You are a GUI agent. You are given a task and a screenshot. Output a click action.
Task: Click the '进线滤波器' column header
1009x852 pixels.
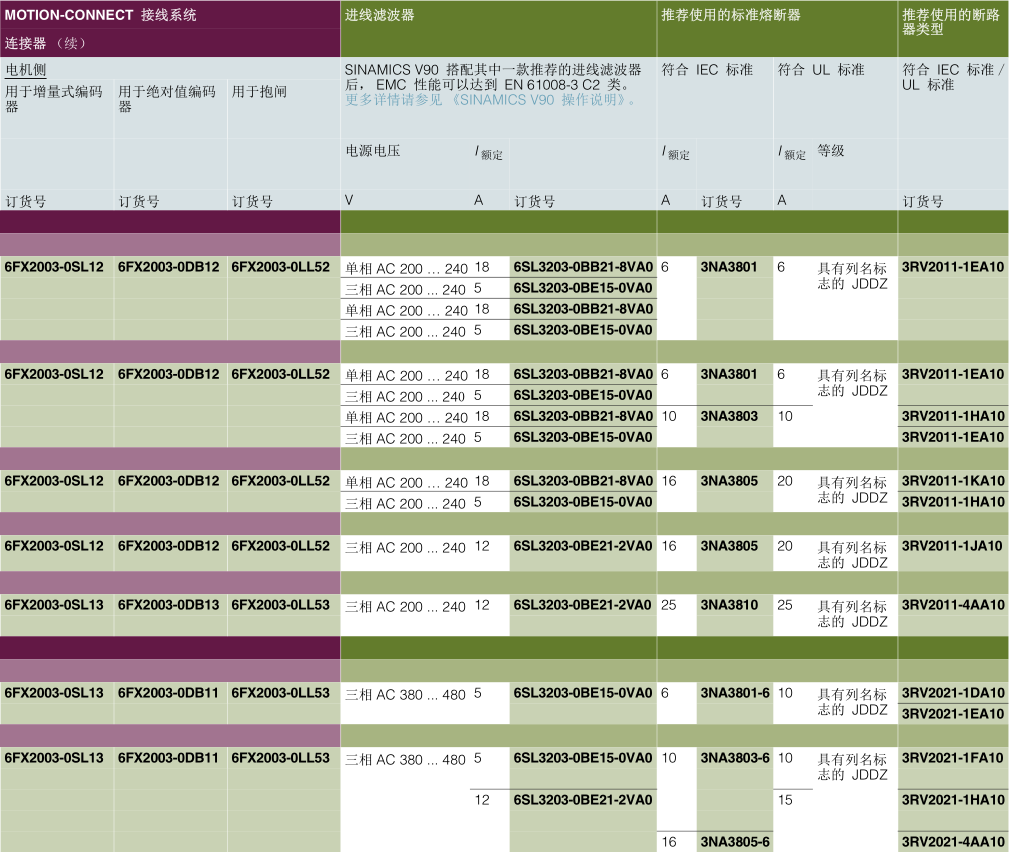click(x=380, y=15)
